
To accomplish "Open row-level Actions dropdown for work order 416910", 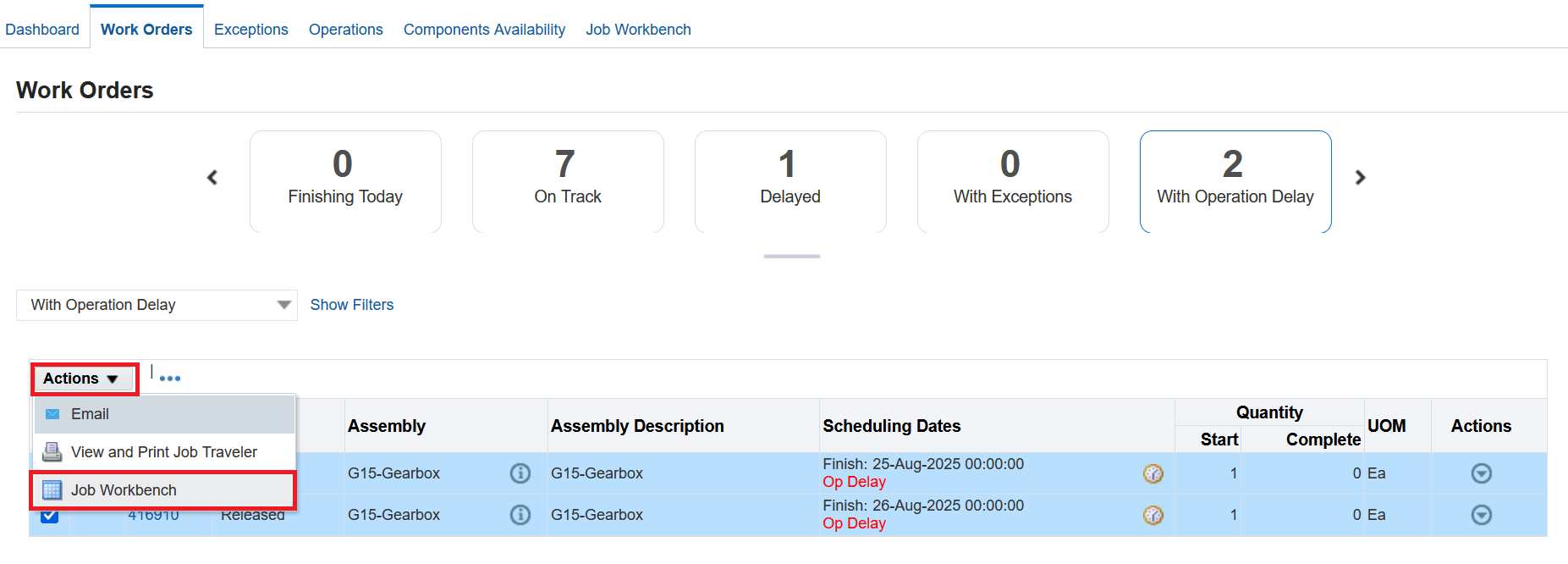I will point(1481,515).
